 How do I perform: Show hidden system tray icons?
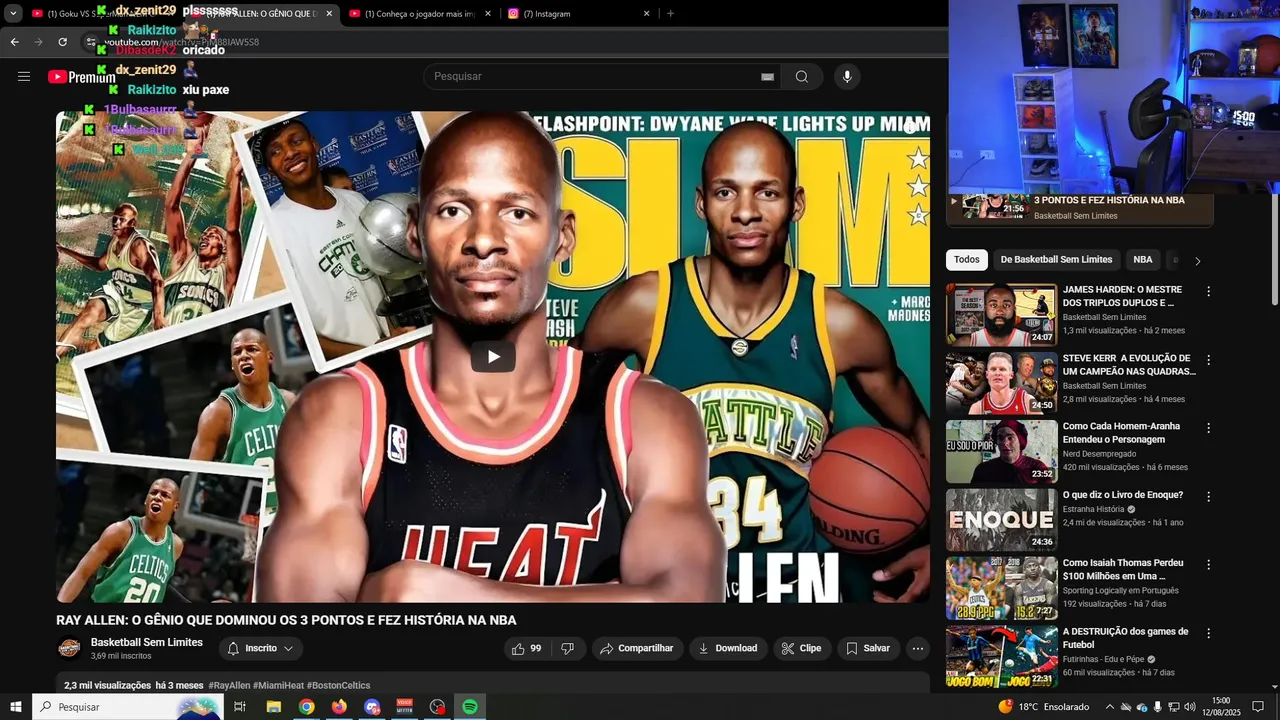tap(1109, 707)
